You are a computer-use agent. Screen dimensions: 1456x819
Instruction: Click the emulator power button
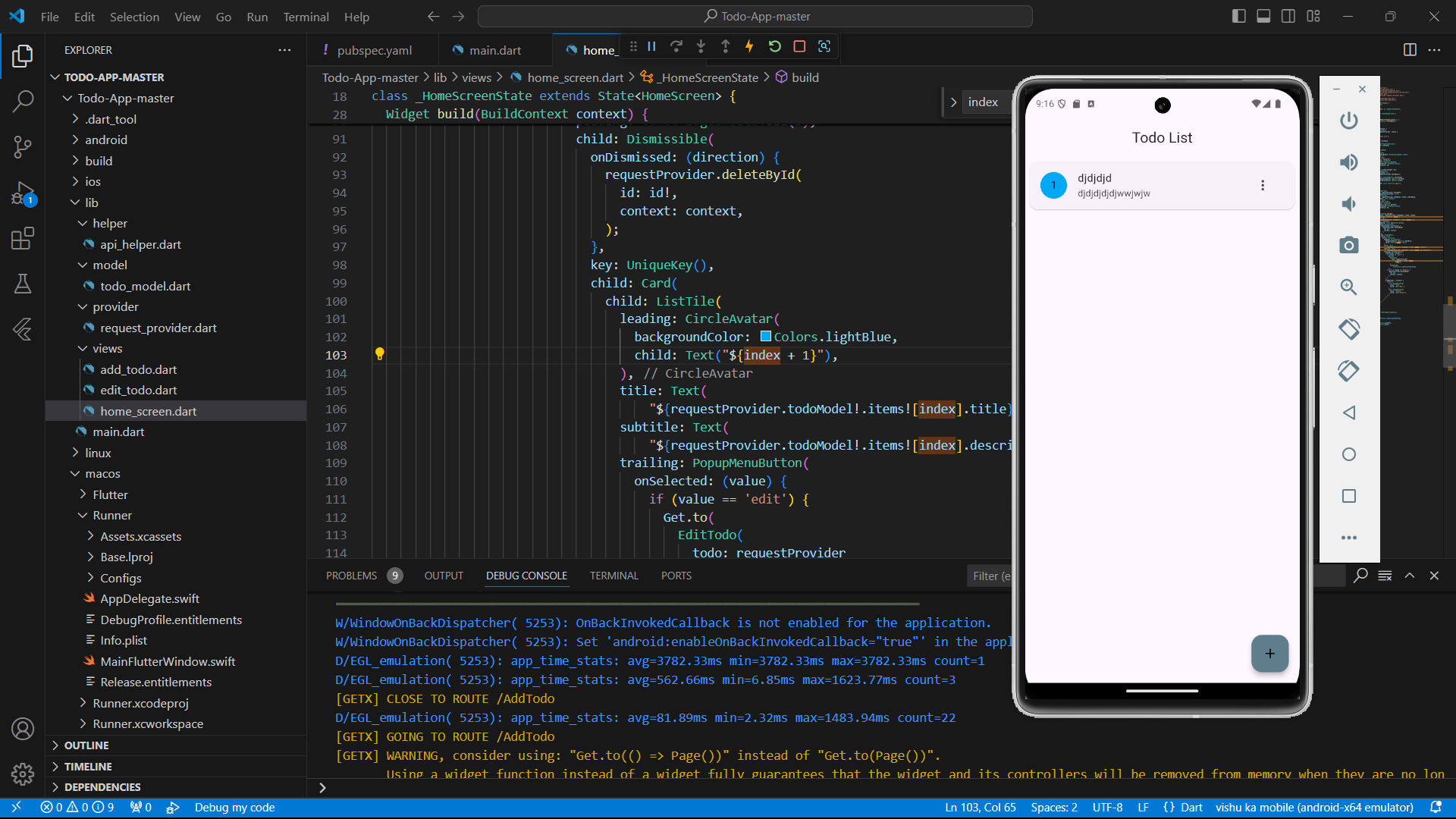pos(1348,121)
